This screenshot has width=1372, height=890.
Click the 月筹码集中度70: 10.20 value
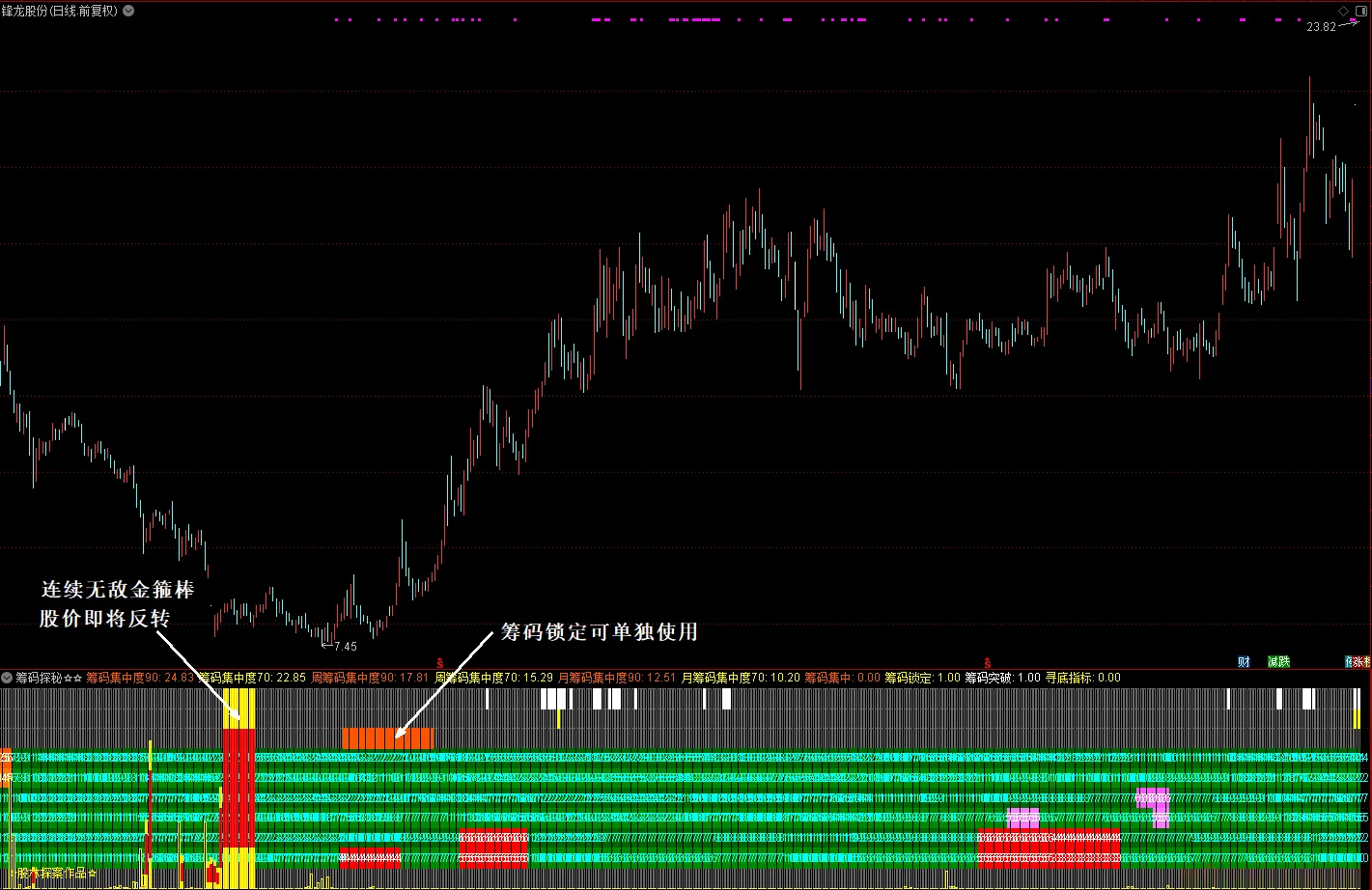(x=741, y=678)
